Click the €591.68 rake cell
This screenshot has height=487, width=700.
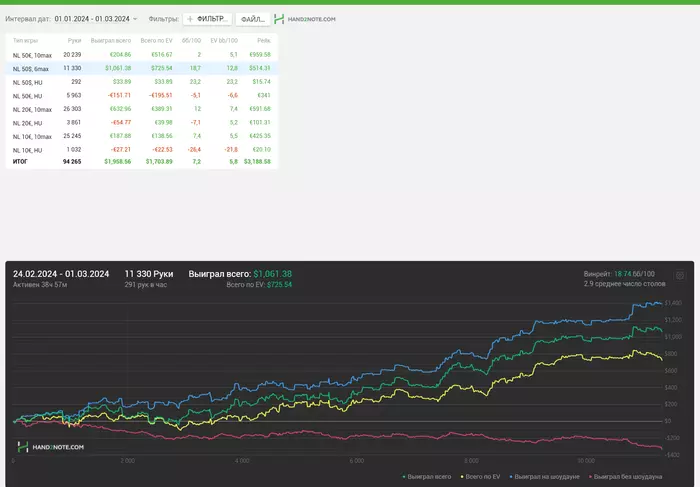coord(260,109)
